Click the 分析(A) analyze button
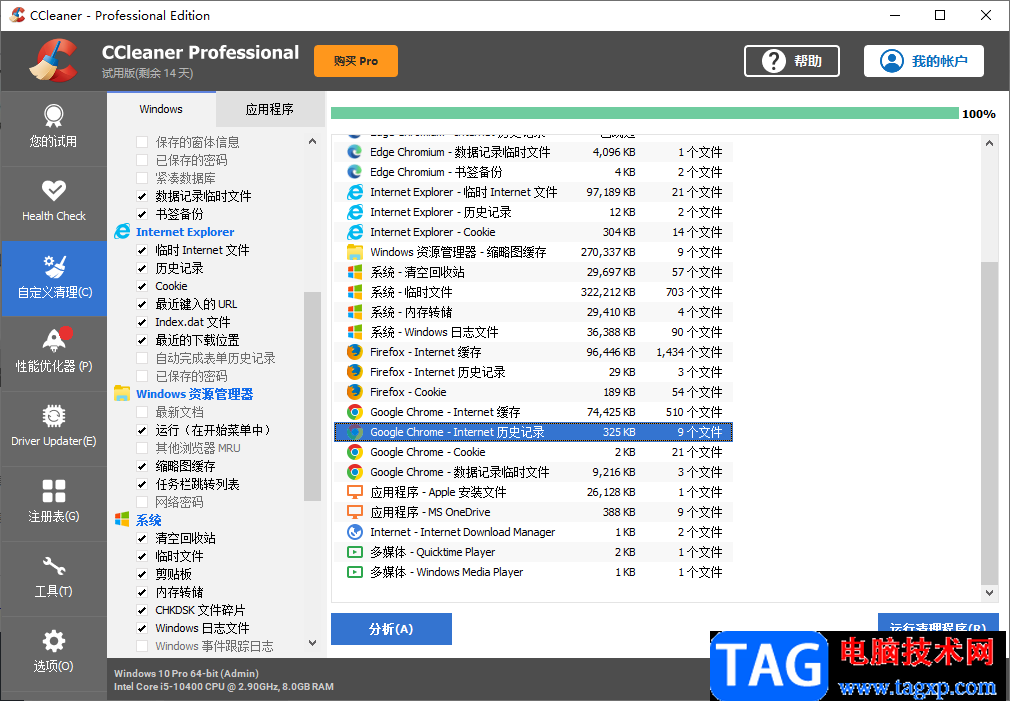Image resolution: width=1010 pixels, height=701 pixels. coord(391,629)
